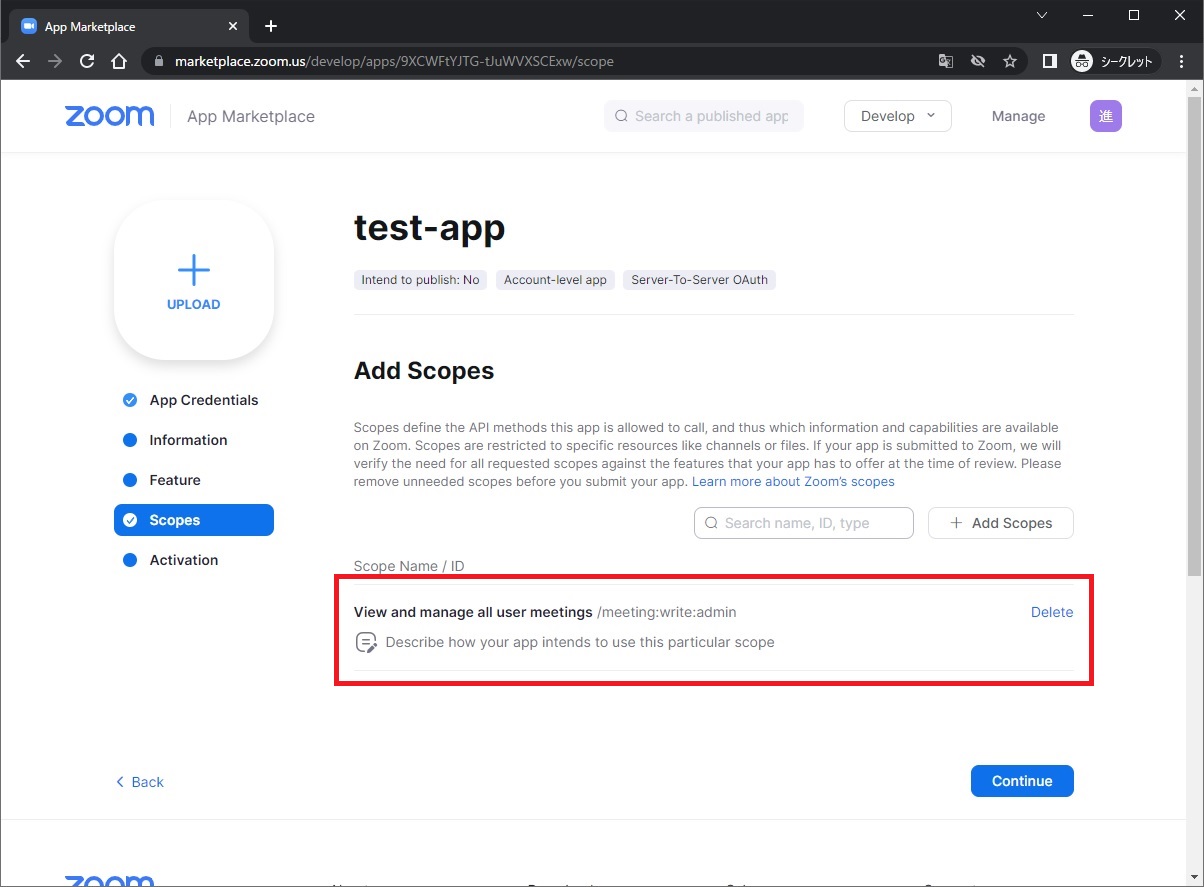This screenshot has width=1204, height=887.
Task: Go to App Credentials step
Action: click(203, 400)
